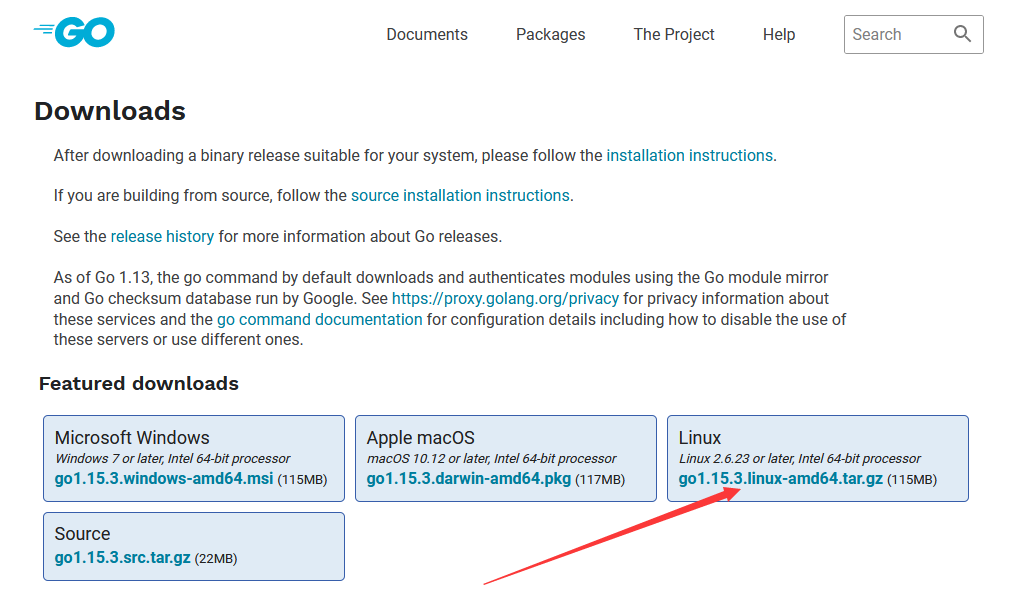Download go1.15.3.darwin-amd64.pkg
Image resolution: width=1009 pixels, height=602 pixels.
click(x=468, y=479)
